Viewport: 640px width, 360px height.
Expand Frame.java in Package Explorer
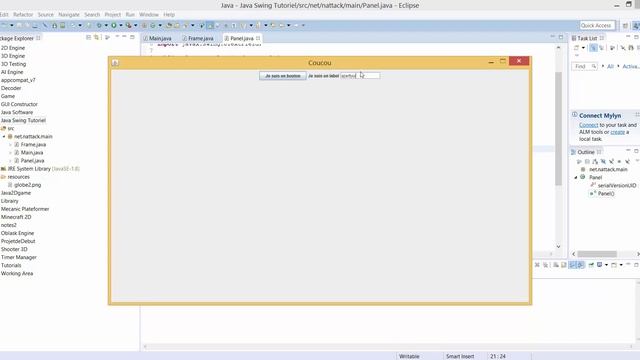[11, 144]
